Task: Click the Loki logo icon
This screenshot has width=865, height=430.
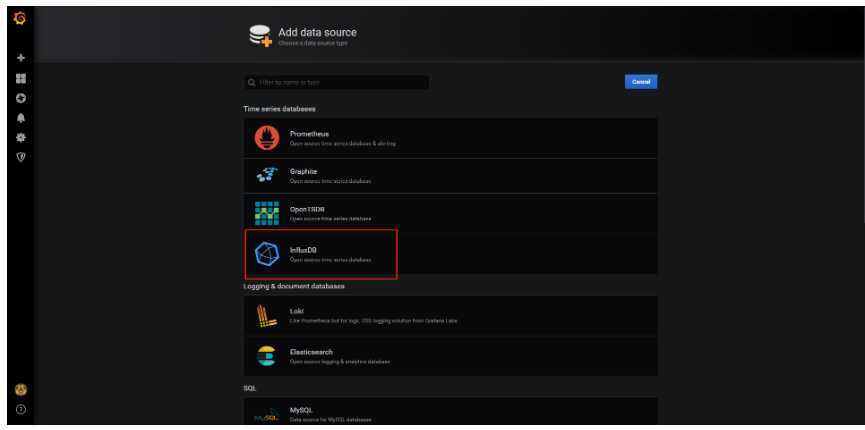Action: point(266,316)
